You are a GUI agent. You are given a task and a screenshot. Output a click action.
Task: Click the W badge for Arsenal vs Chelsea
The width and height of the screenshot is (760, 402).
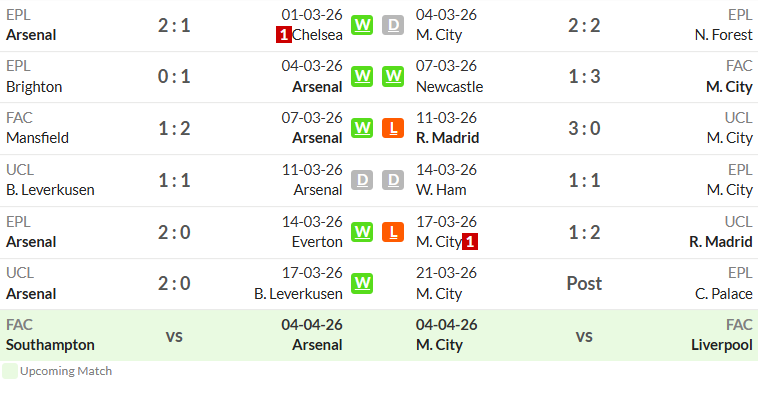click(362, 25)
